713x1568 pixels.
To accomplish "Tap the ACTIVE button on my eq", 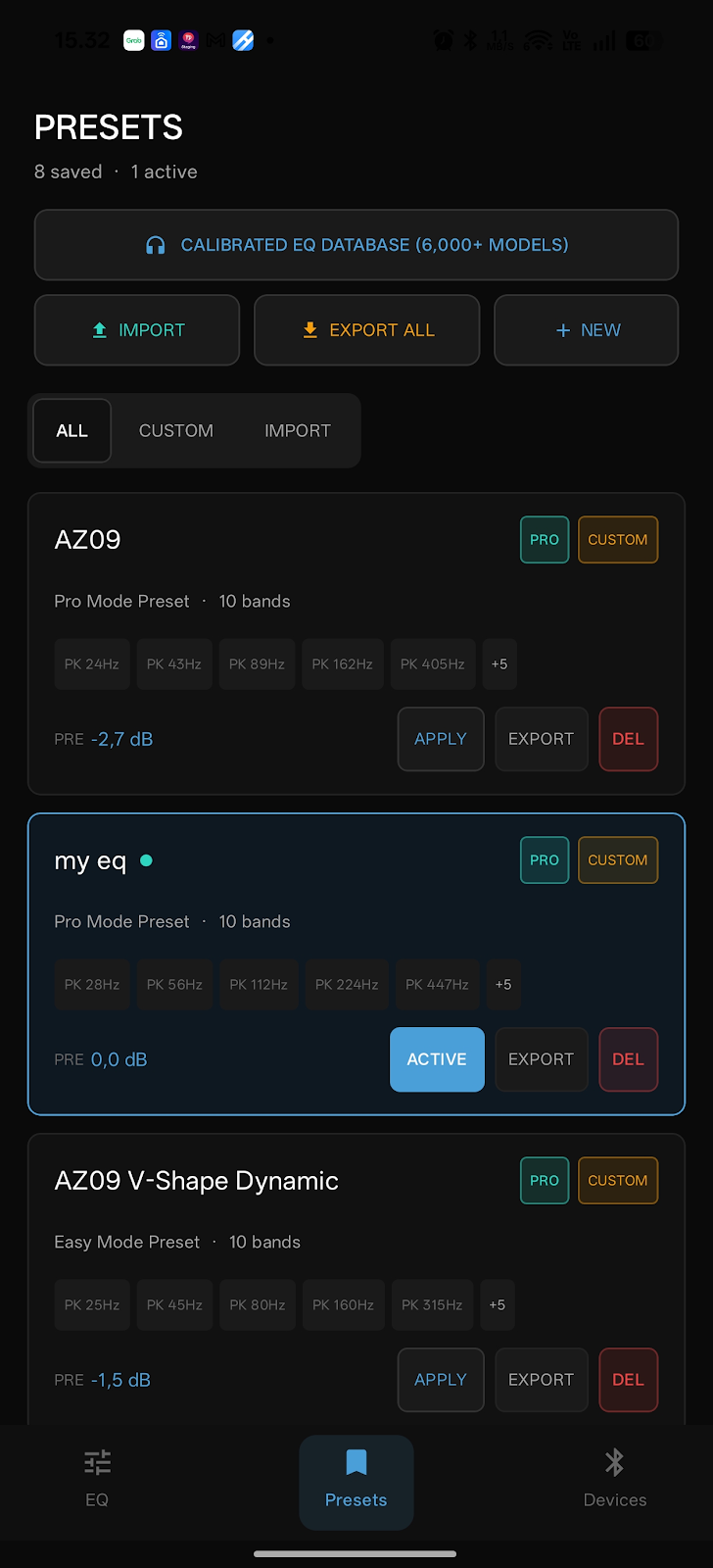I will point(437,1059).
